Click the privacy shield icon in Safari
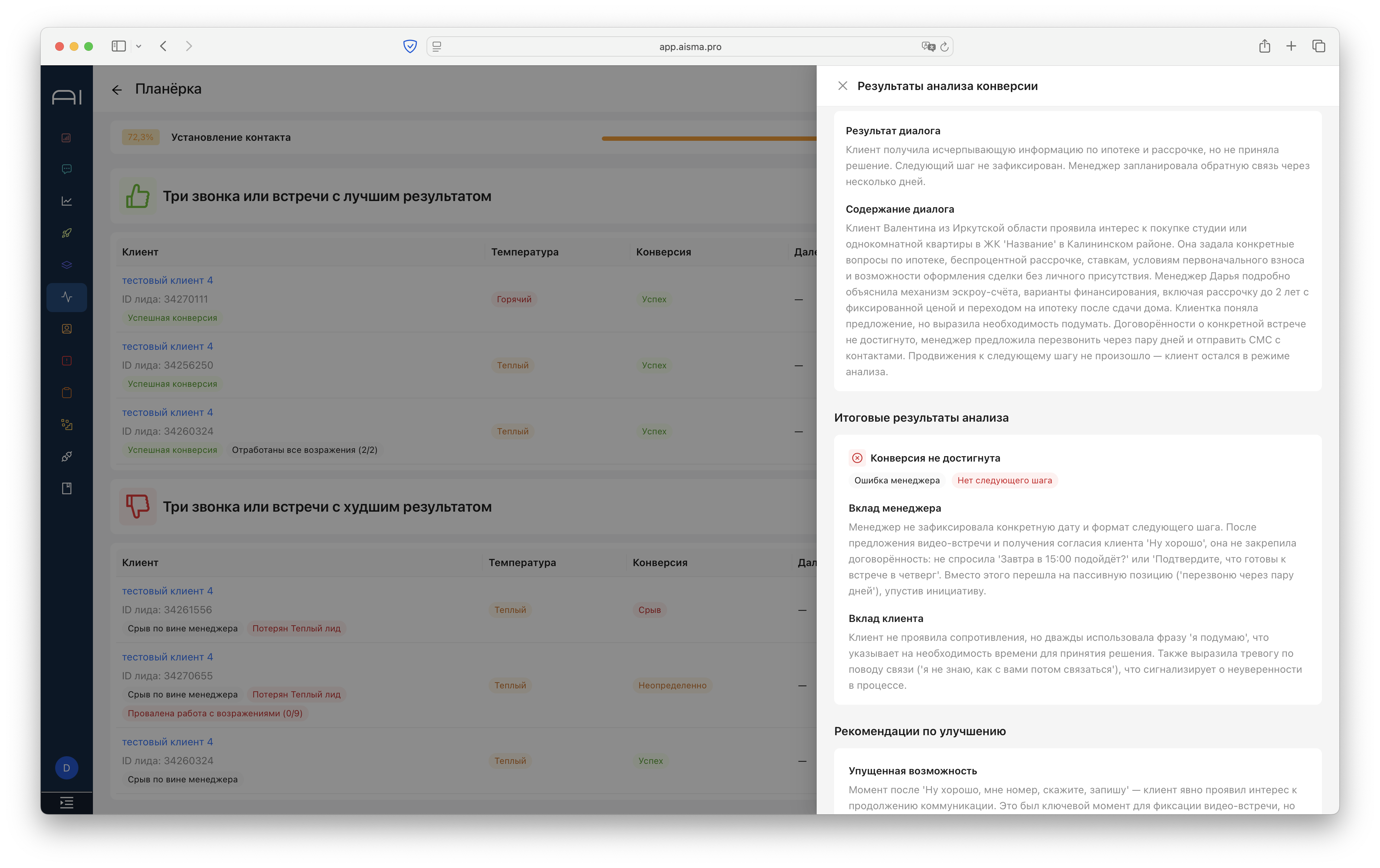The height and width of the screenshot is (868, 1380). click(x=410, y=46)
